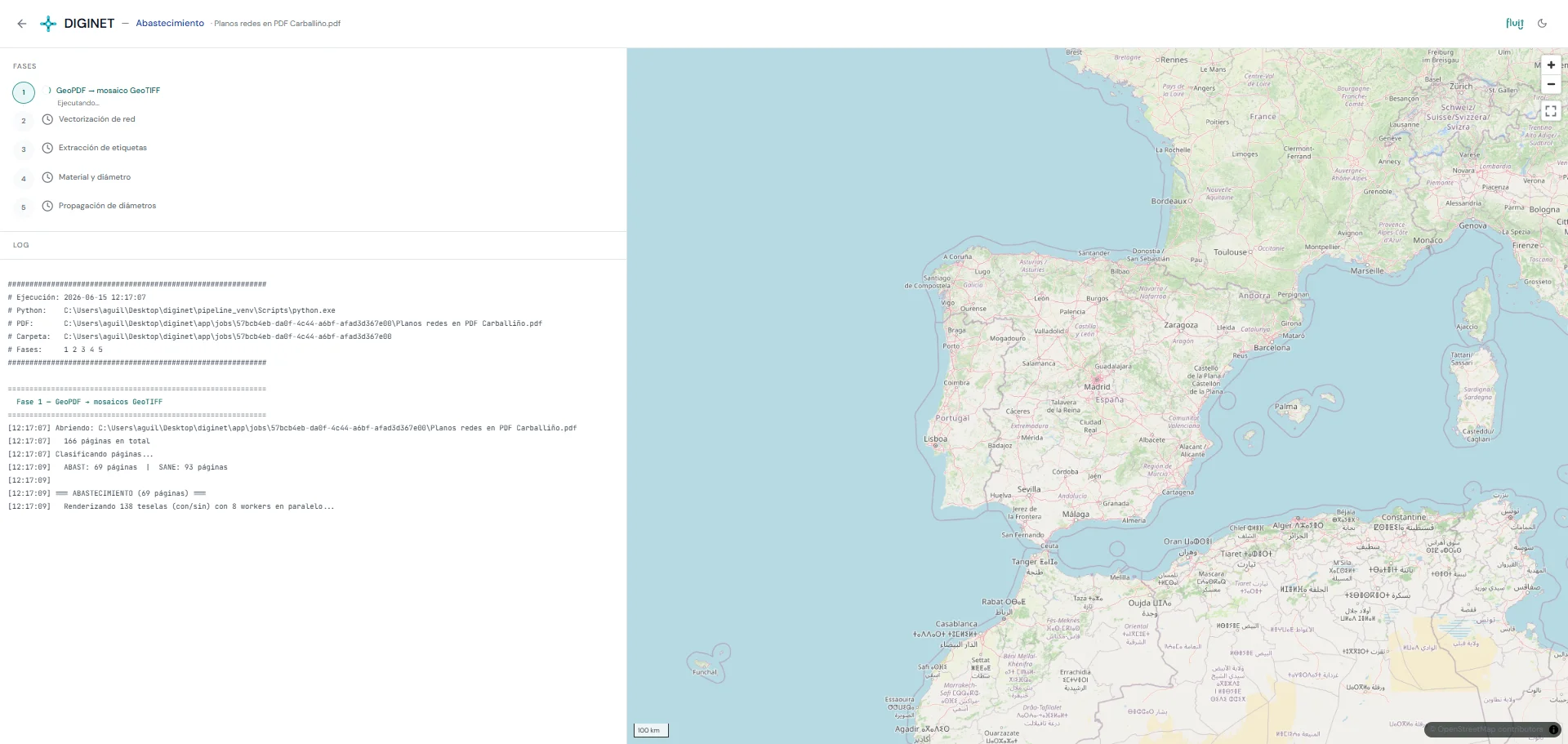Screen dimensions: 1568x744
Task: Click the '# Fases: 1 2 3 4 5' log line
Action: pos(56,350)
